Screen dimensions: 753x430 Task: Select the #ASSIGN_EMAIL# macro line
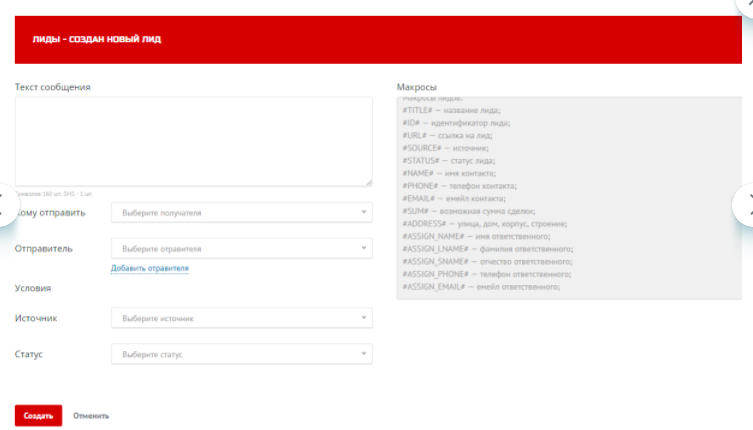tap(481, 287)
